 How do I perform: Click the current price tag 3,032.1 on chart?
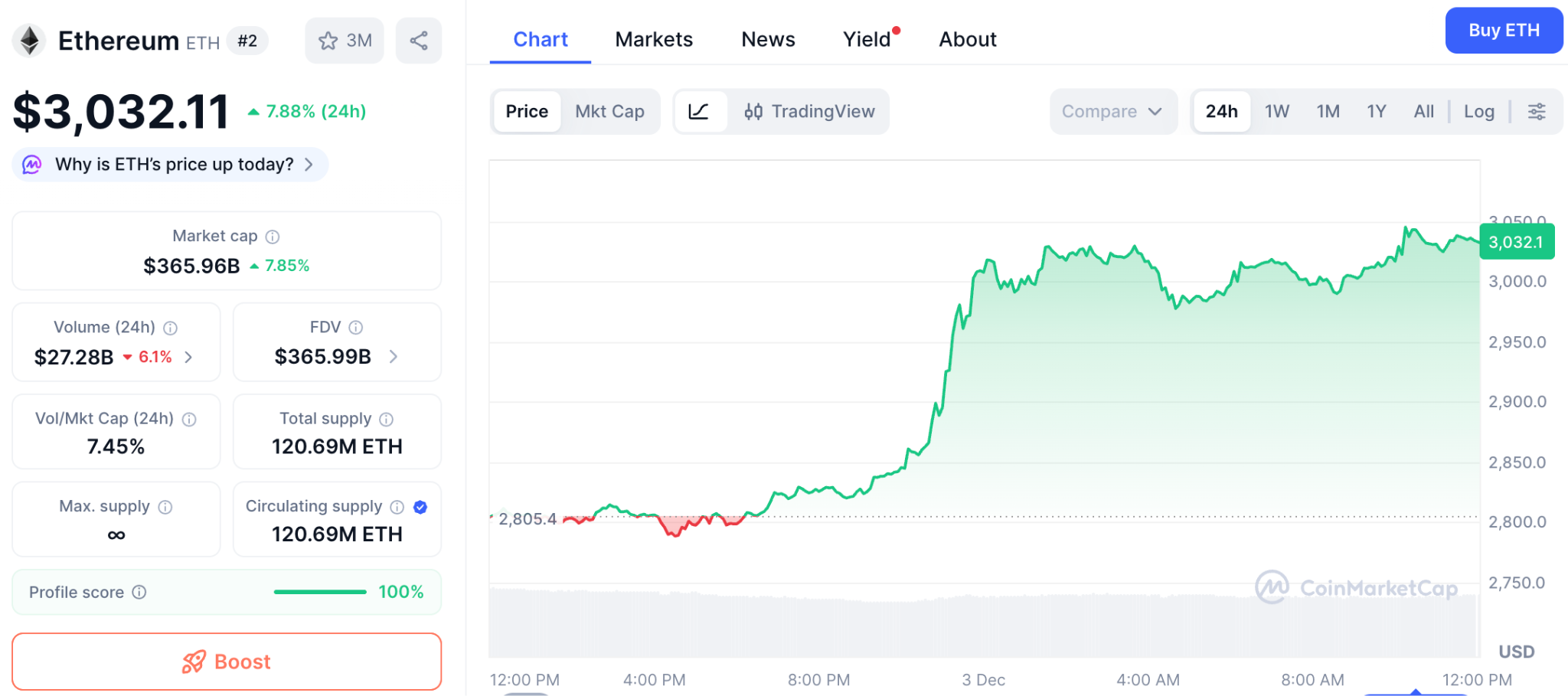(x=1517, y=242)
